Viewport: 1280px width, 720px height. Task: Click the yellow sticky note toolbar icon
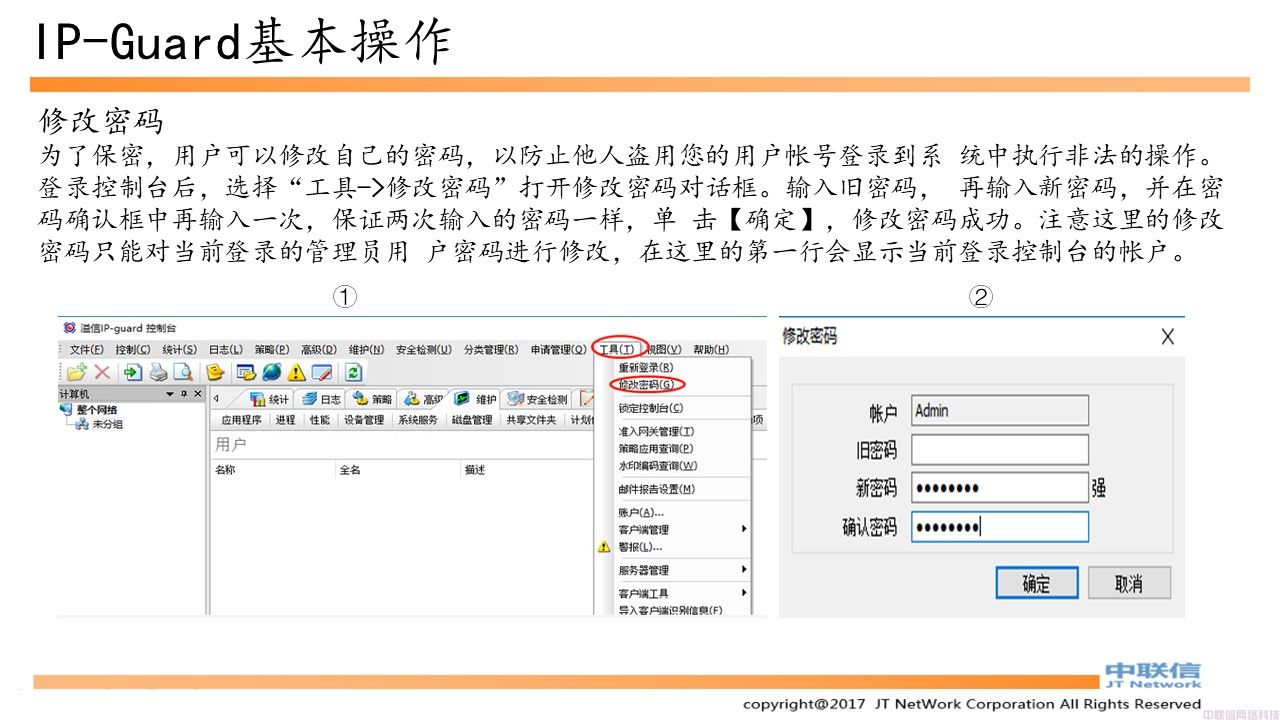[x=214, y=372]
